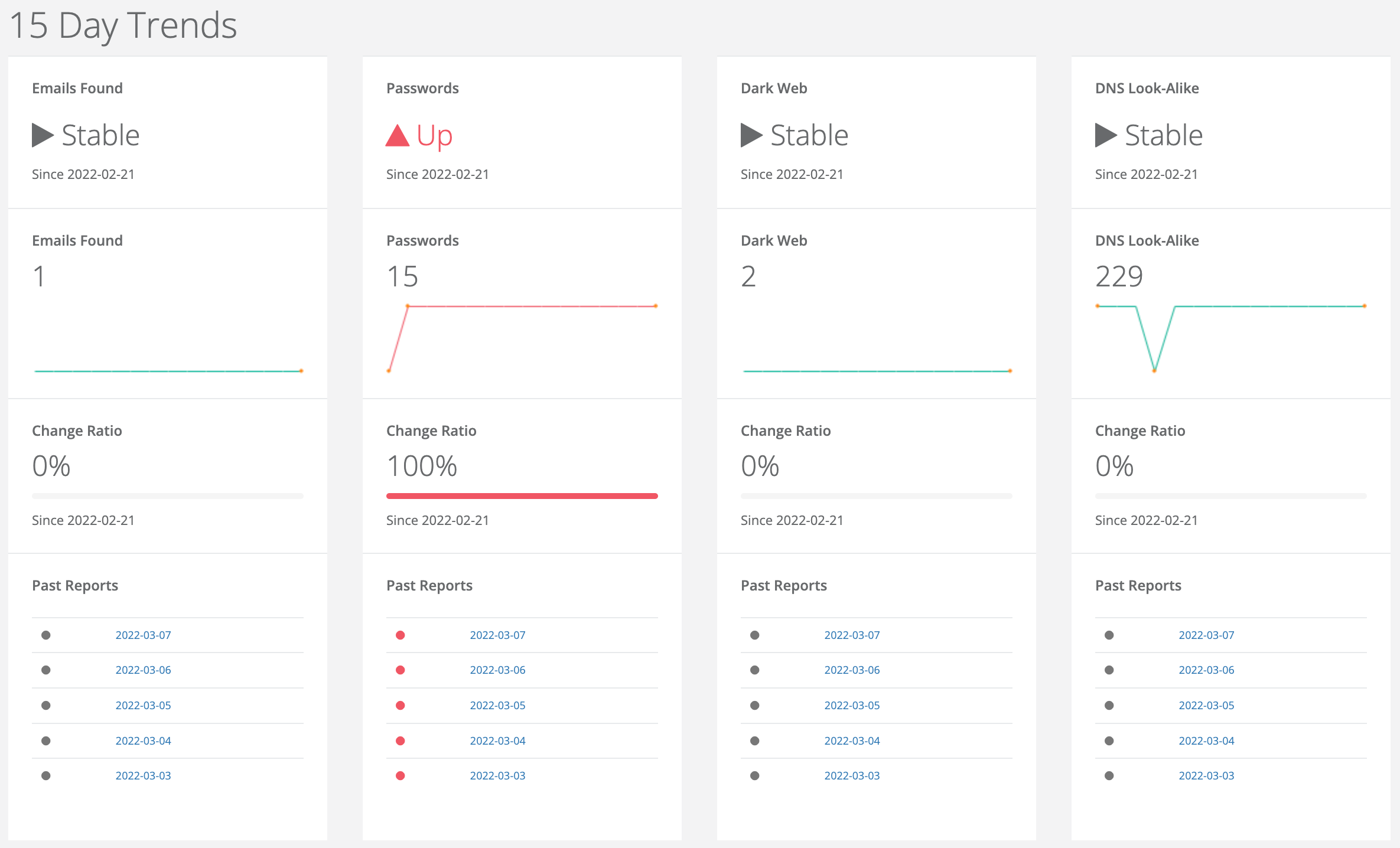Open Passwords report 2022-03-06
Viewport: 1400px width, 848px height.
(x=498, y=670)
